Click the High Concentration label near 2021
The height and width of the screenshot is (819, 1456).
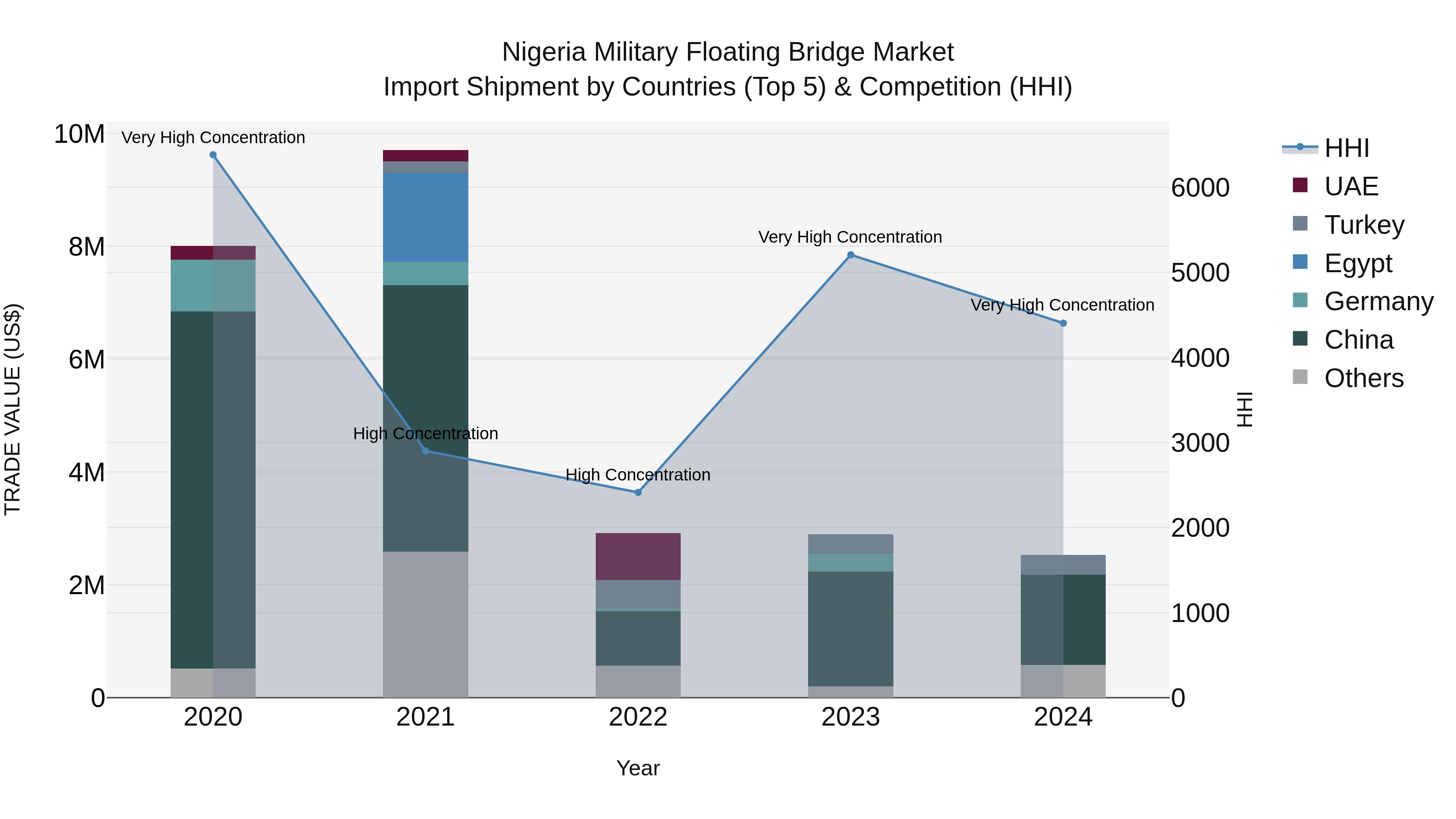425,434
